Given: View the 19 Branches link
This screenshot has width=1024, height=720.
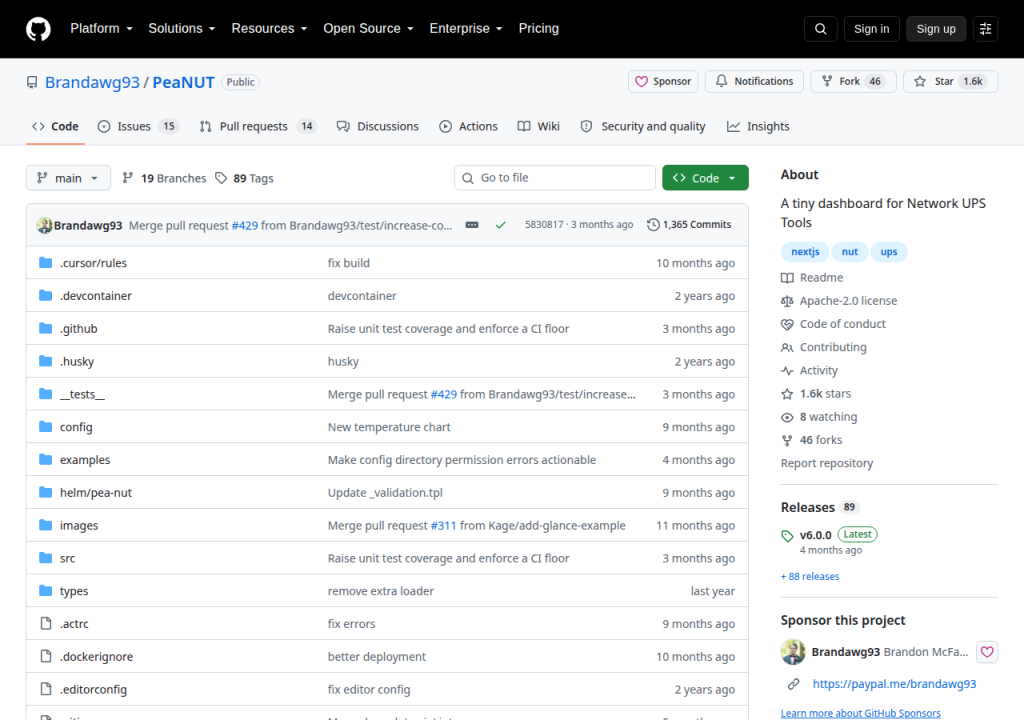Looking at the screenshot, I should 165,178.
